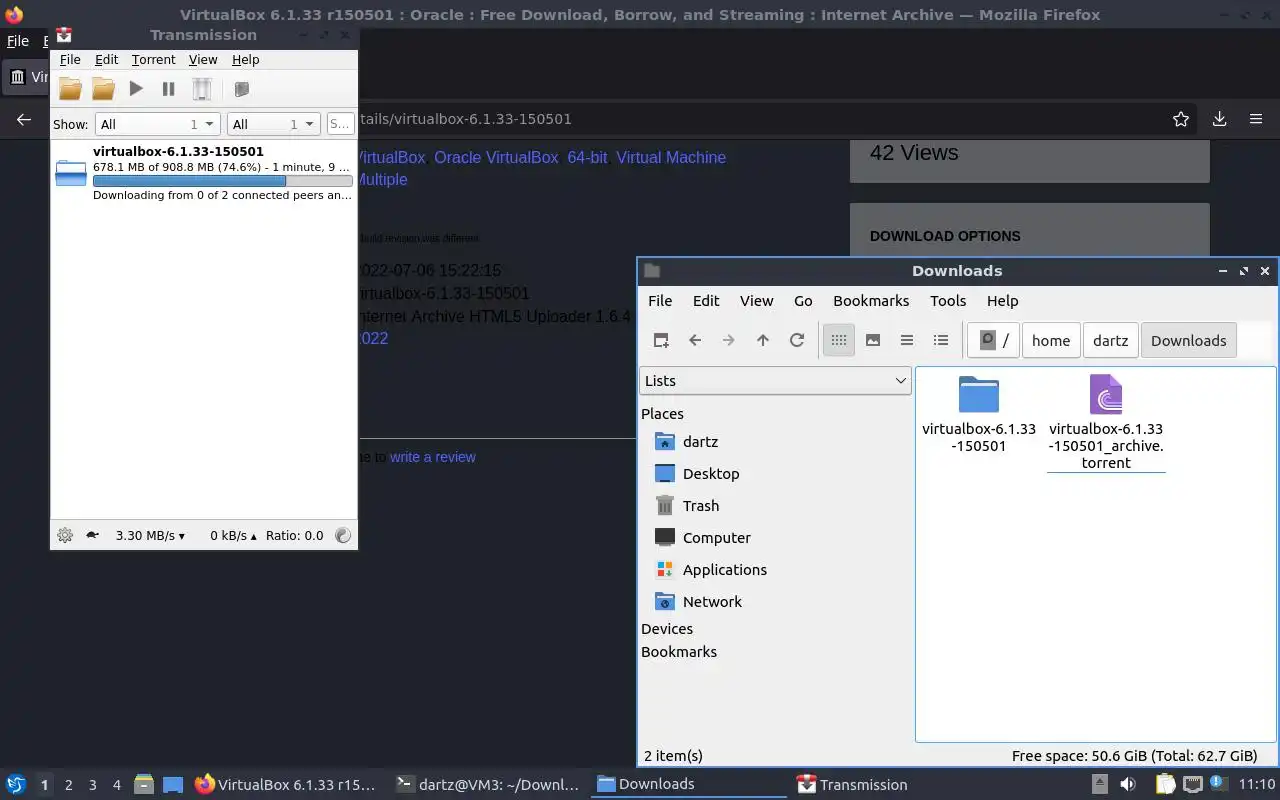Viewport: 1280px width, 800px height.
Task: Click the Downloads path button
Action: (x=1189, y=340)
